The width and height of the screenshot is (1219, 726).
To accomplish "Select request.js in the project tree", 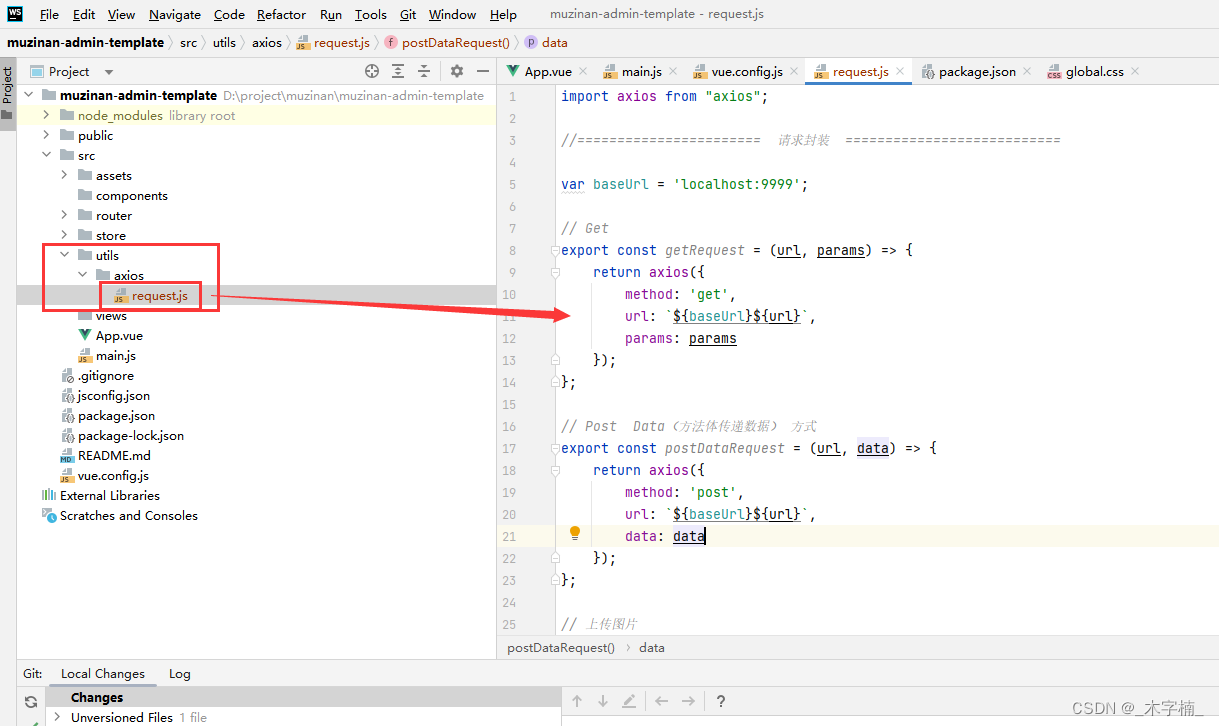I will coord(160,295).
